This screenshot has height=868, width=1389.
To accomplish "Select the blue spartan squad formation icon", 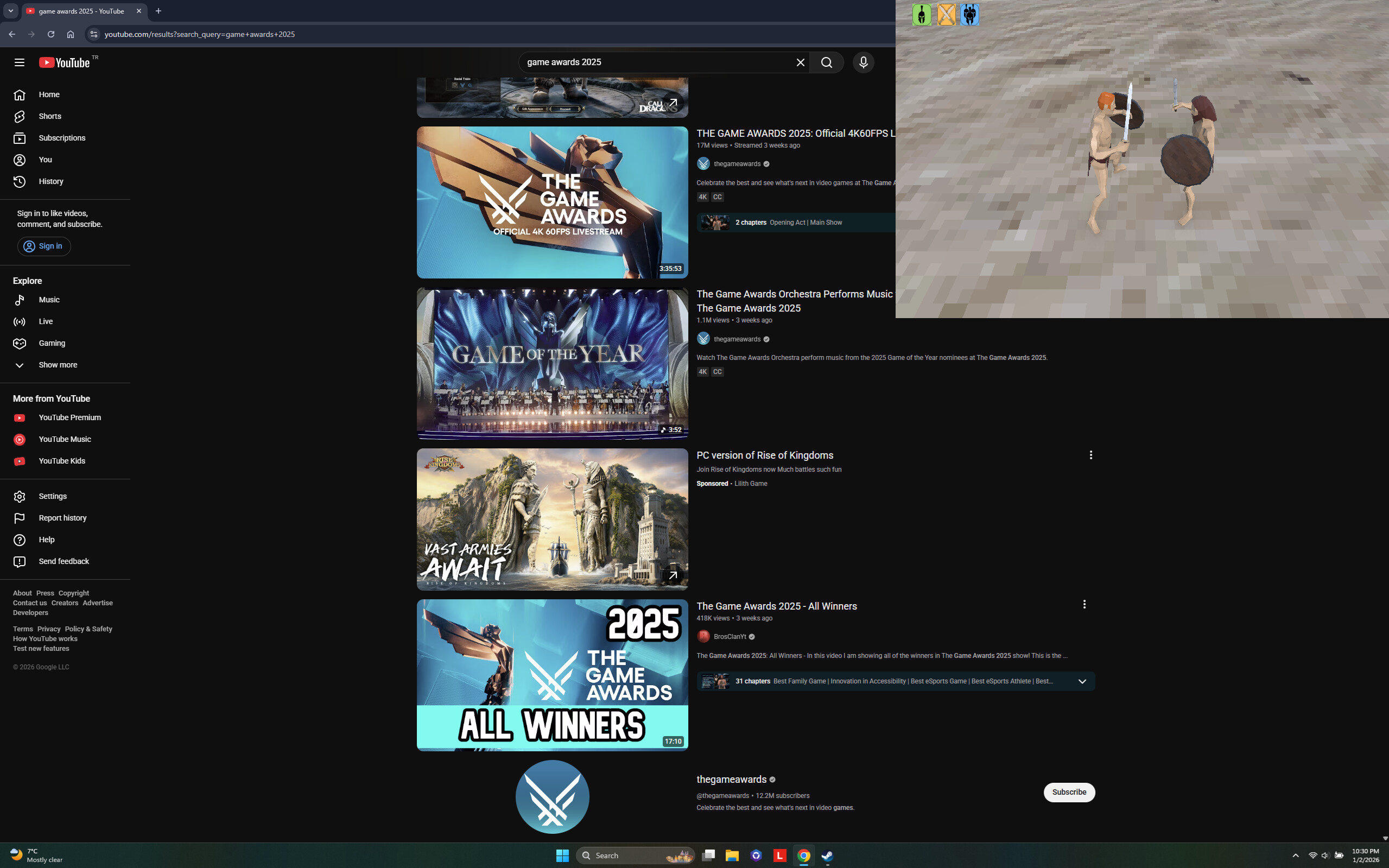I will coord(969,14).
